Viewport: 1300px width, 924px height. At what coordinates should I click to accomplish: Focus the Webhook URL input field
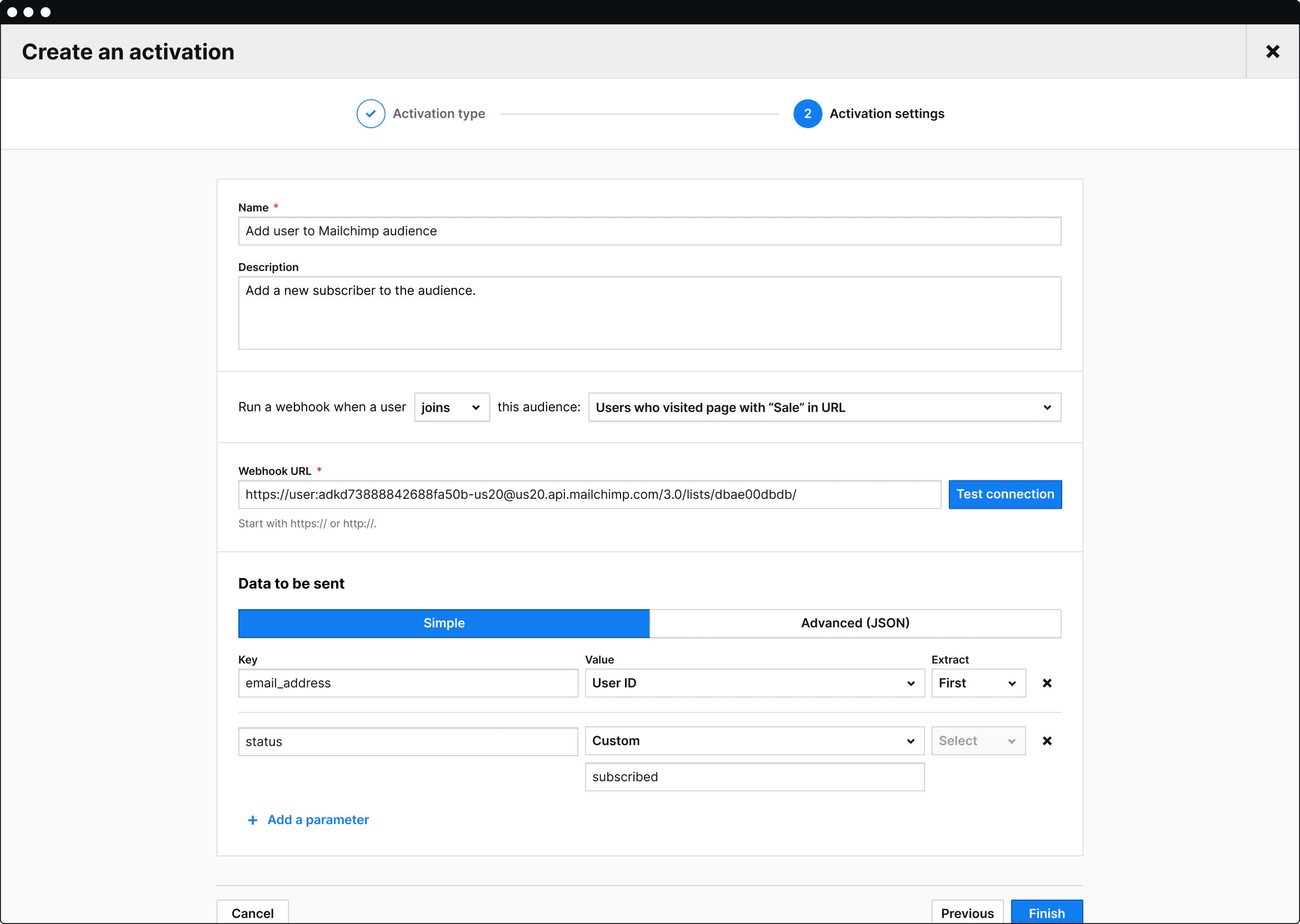pyautogui.click(x=588, y=494)
